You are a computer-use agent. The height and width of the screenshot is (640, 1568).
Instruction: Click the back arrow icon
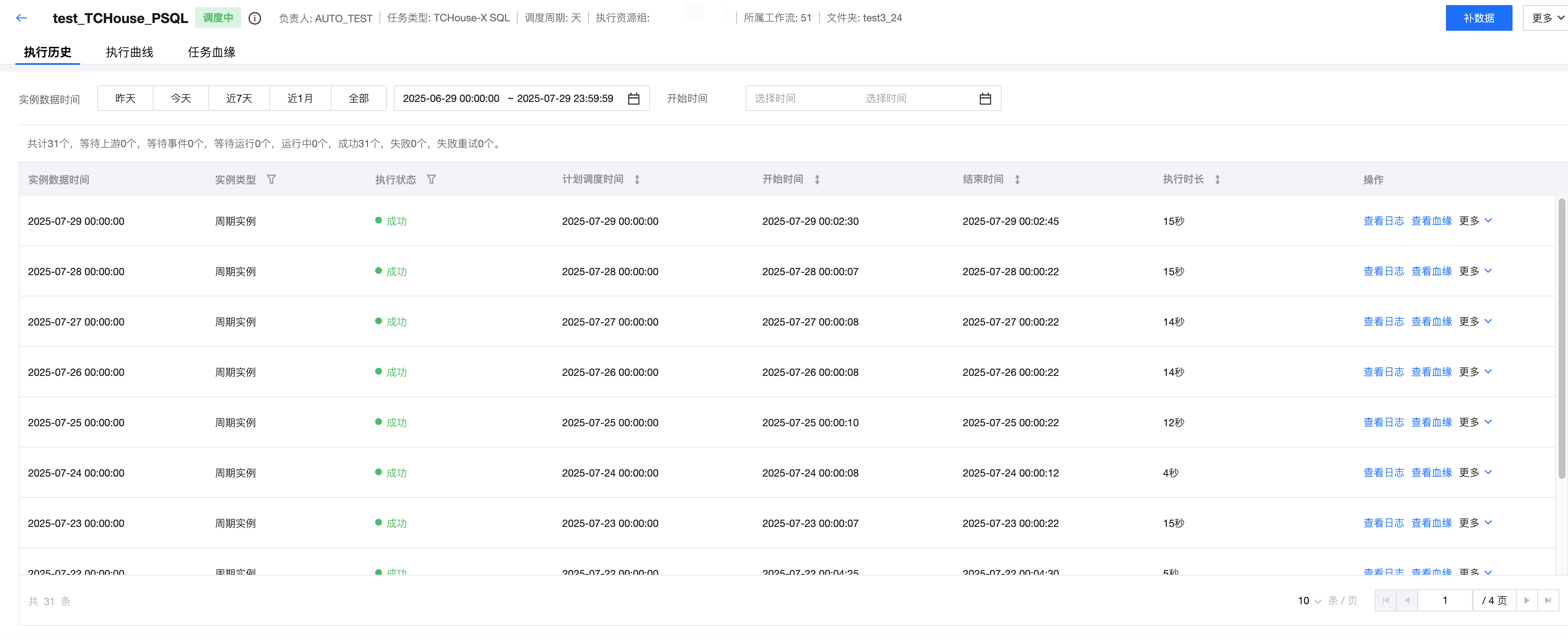tap(22, 18)
